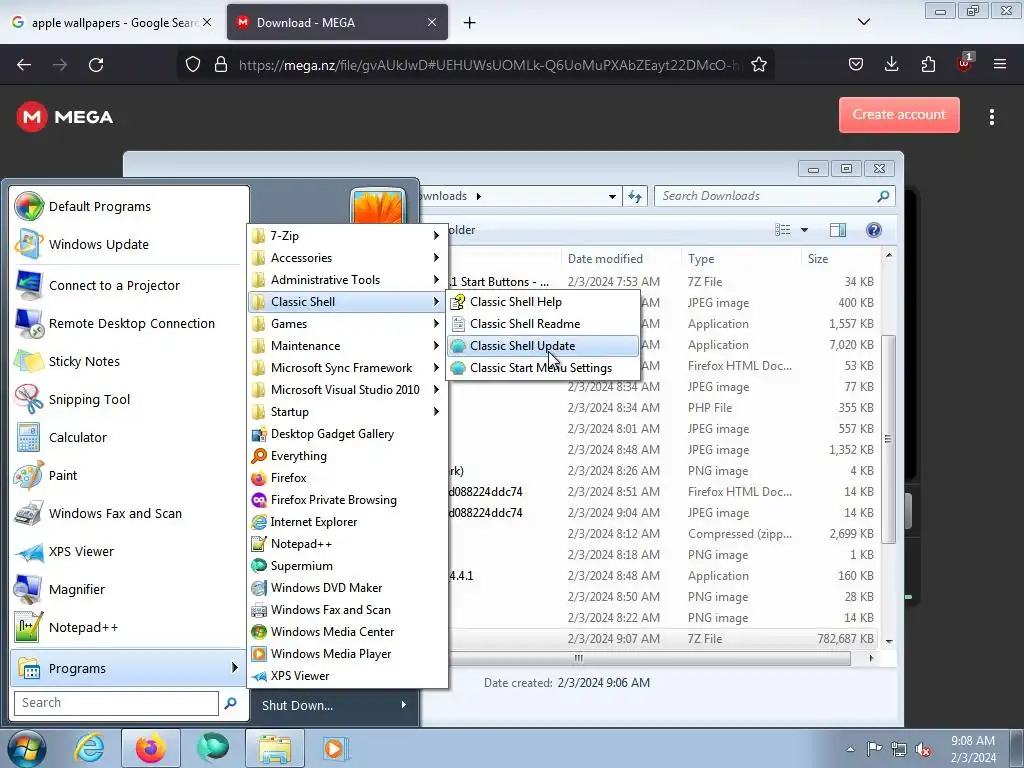Open MEGA more options menu
The width and height of the screenshot is (1024, 768).
click(992, 117)
